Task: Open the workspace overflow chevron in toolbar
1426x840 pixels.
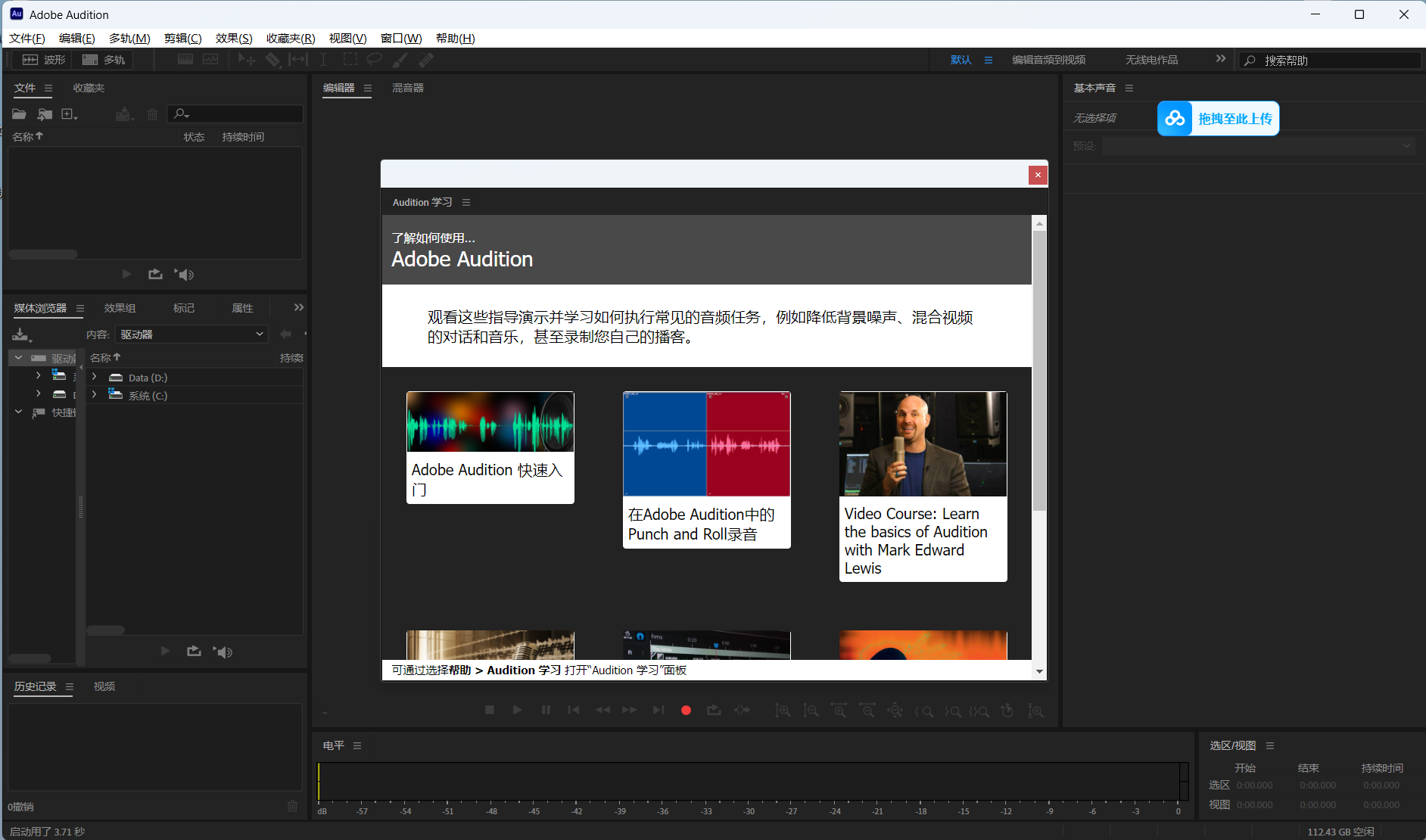Action: 1220,58
